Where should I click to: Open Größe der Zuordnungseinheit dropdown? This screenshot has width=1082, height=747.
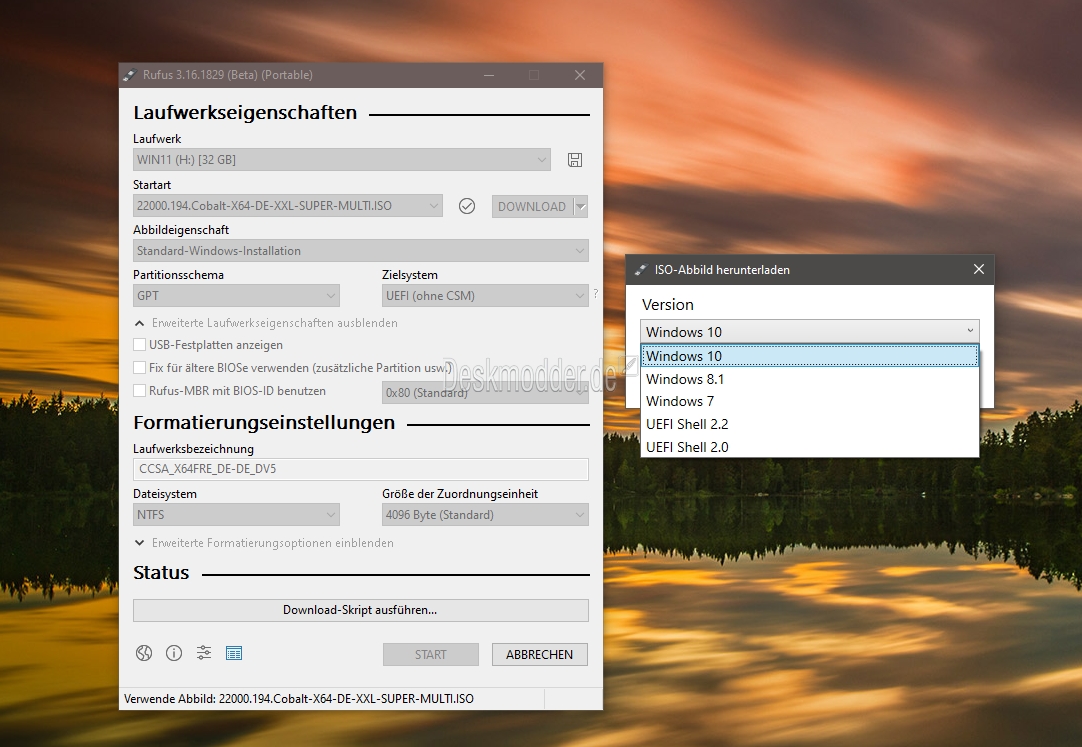485,515
